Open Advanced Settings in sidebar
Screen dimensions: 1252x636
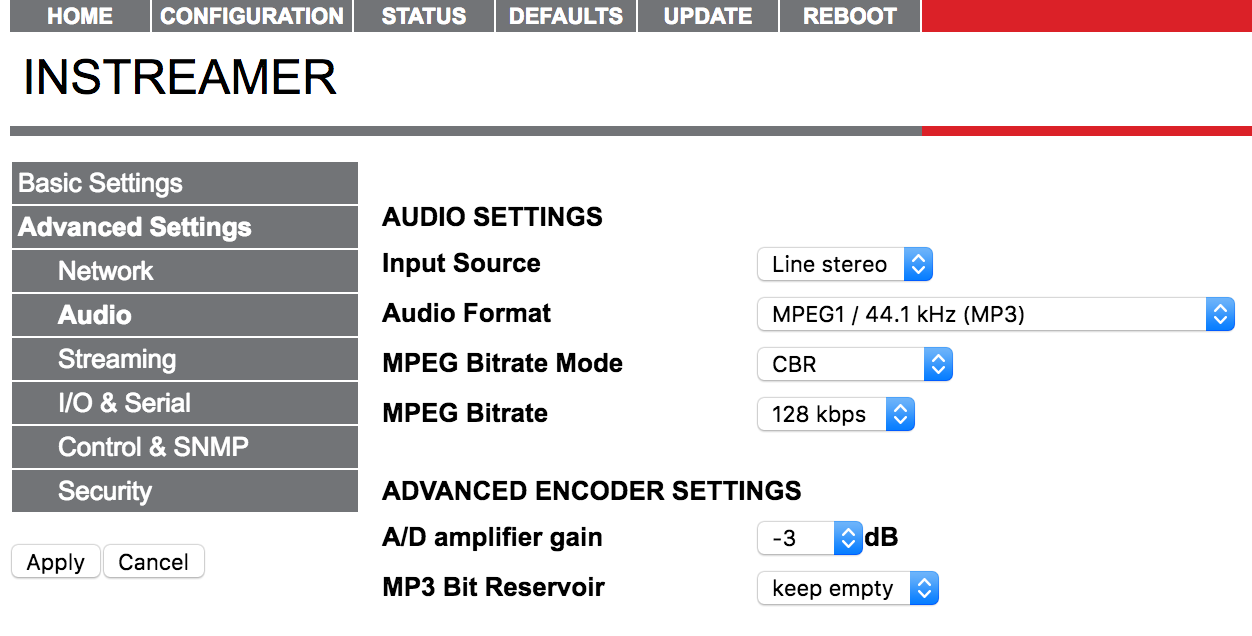click(185, 227)
